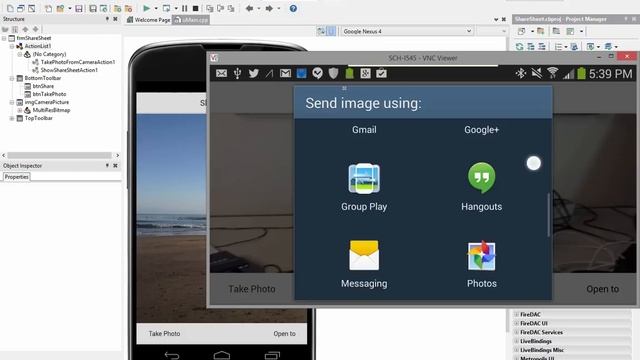This screenshot has height=360, width=640.
Task: Tap the Twitter bird icon in Android status bar
Action: 253,73
